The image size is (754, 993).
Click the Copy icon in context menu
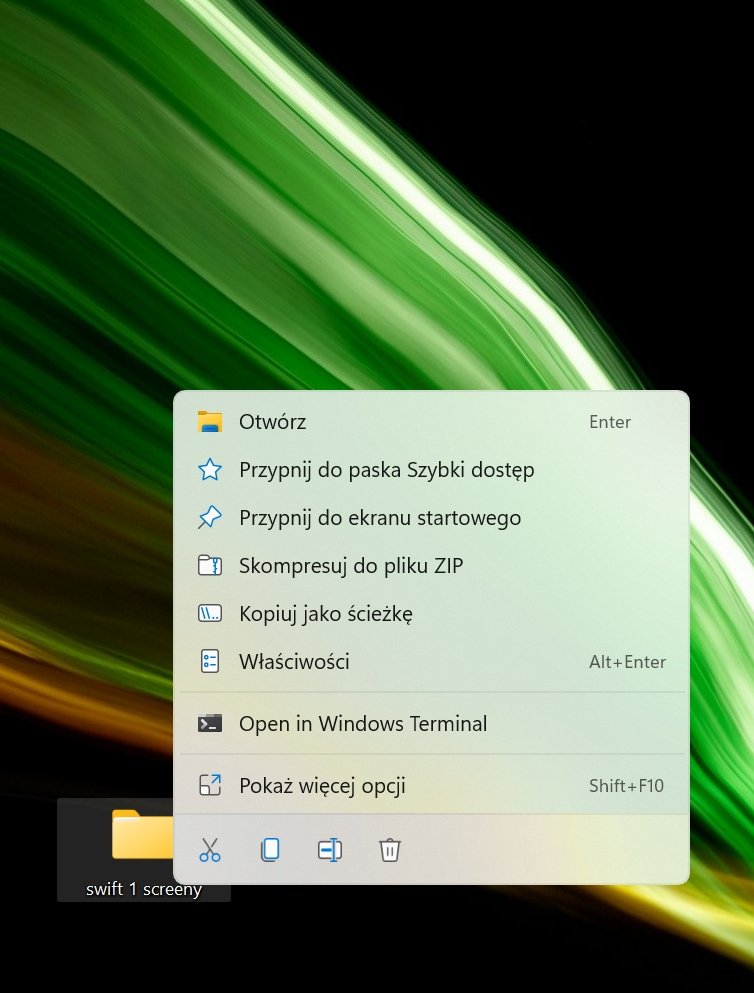270,850
